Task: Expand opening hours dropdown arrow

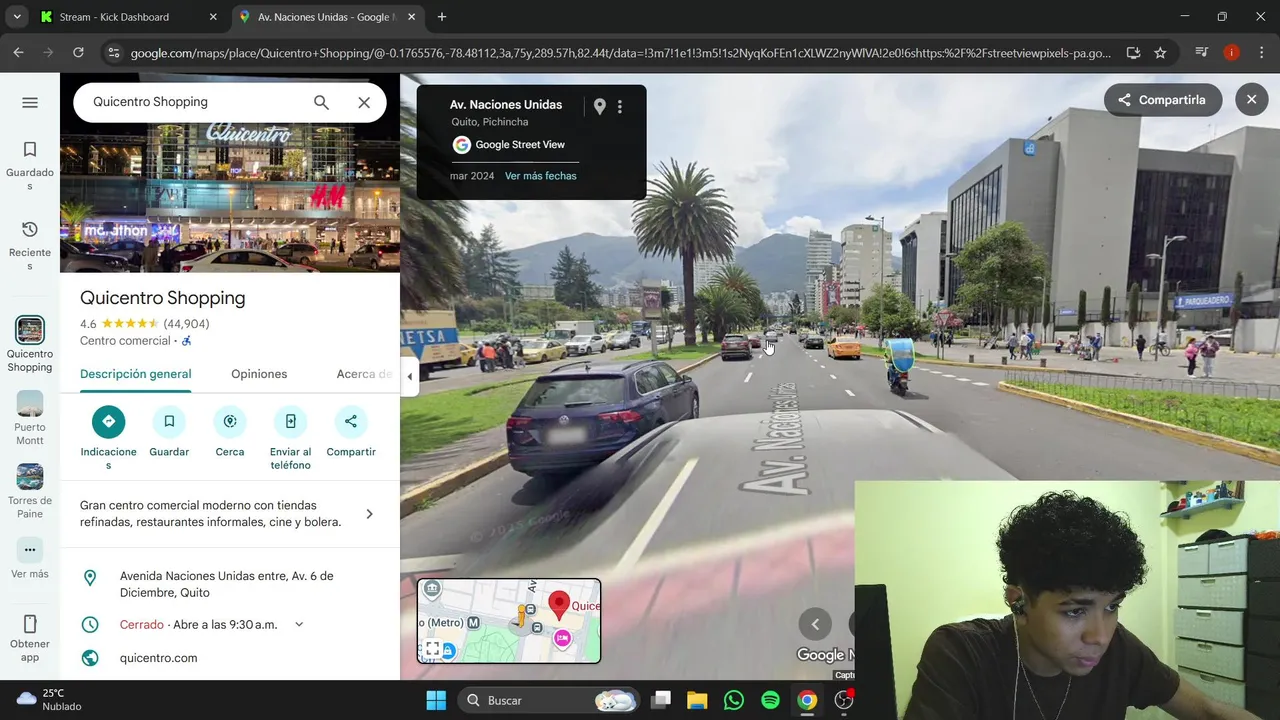Action: (x=299, y=625)
